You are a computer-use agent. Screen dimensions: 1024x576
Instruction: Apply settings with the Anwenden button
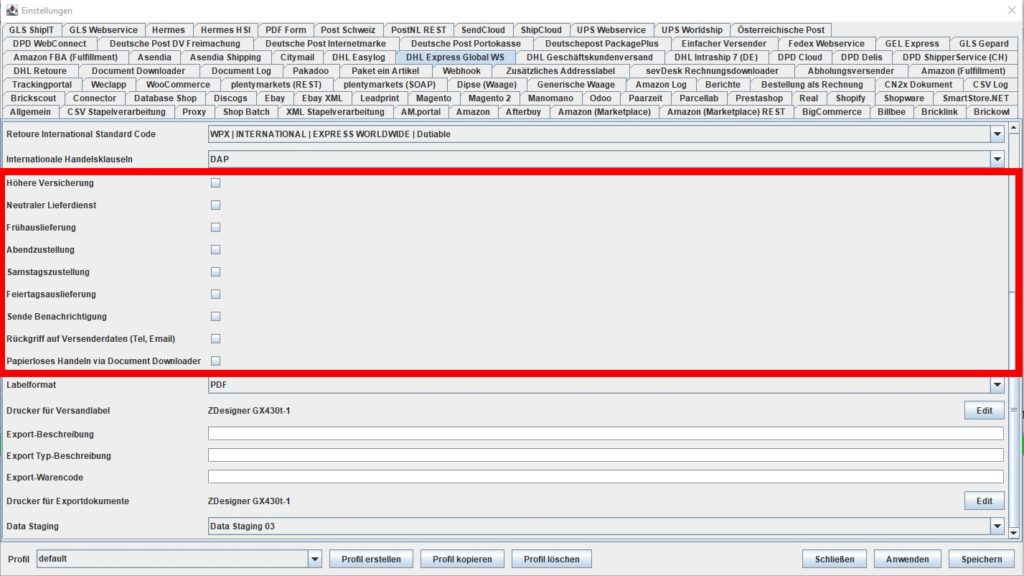tap(907, 559)
